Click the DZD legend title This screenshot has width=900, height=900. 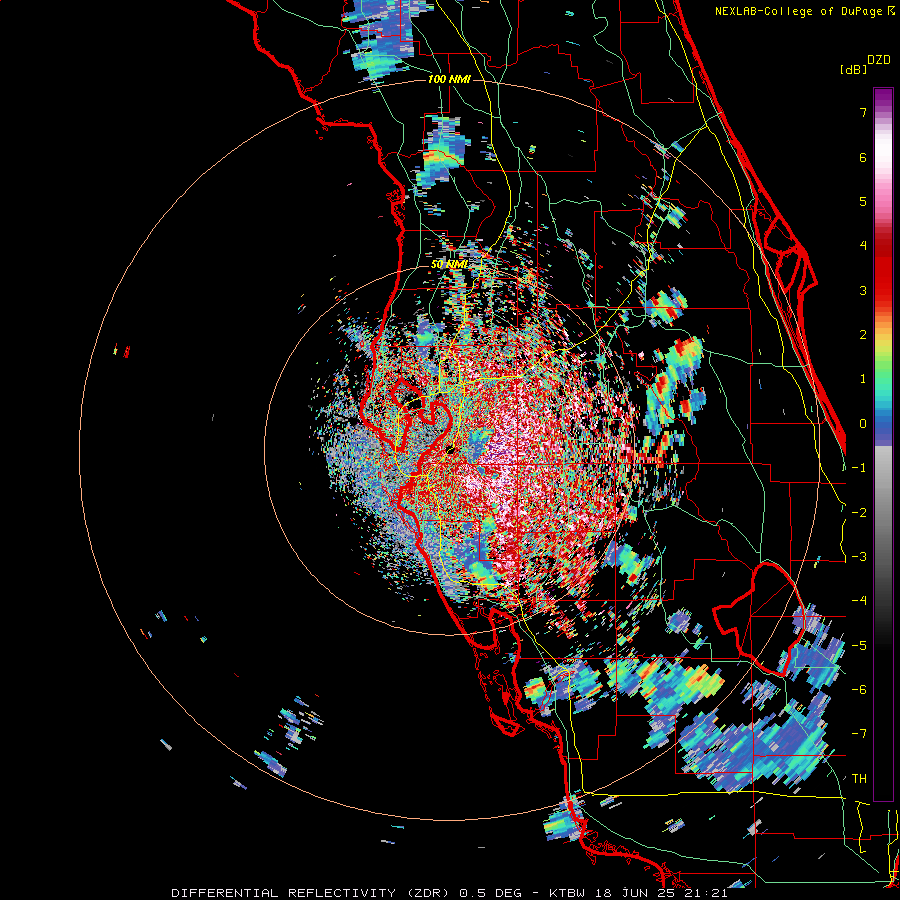click(x=879, y=60)
